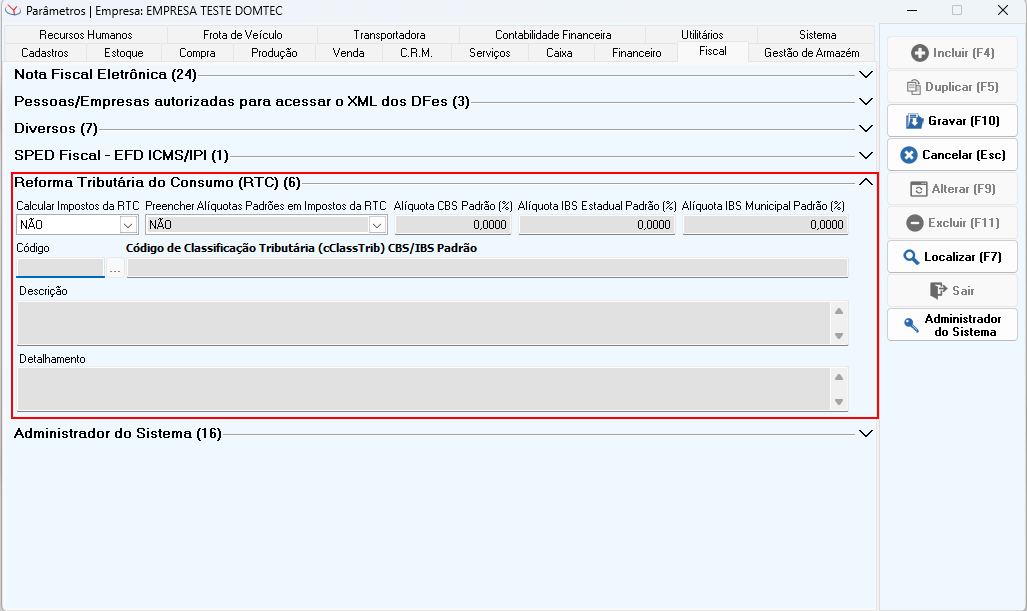Image resolution: width=1027 pixels, height=611 pixels.
Task: Open Administrador do Sistema key button
Action: click(x=952, y=325)
